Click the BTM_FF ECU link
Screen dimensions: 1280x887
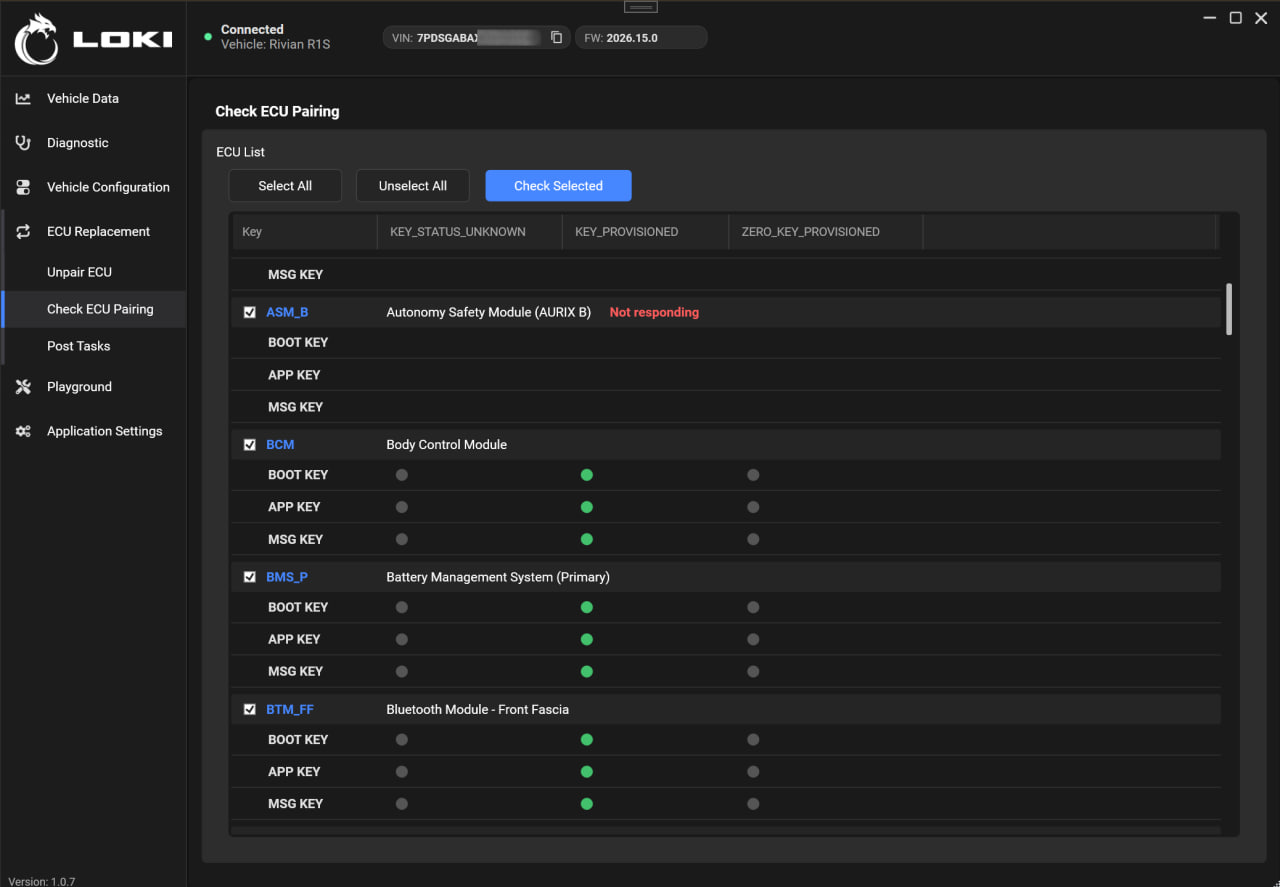[290, 709]
